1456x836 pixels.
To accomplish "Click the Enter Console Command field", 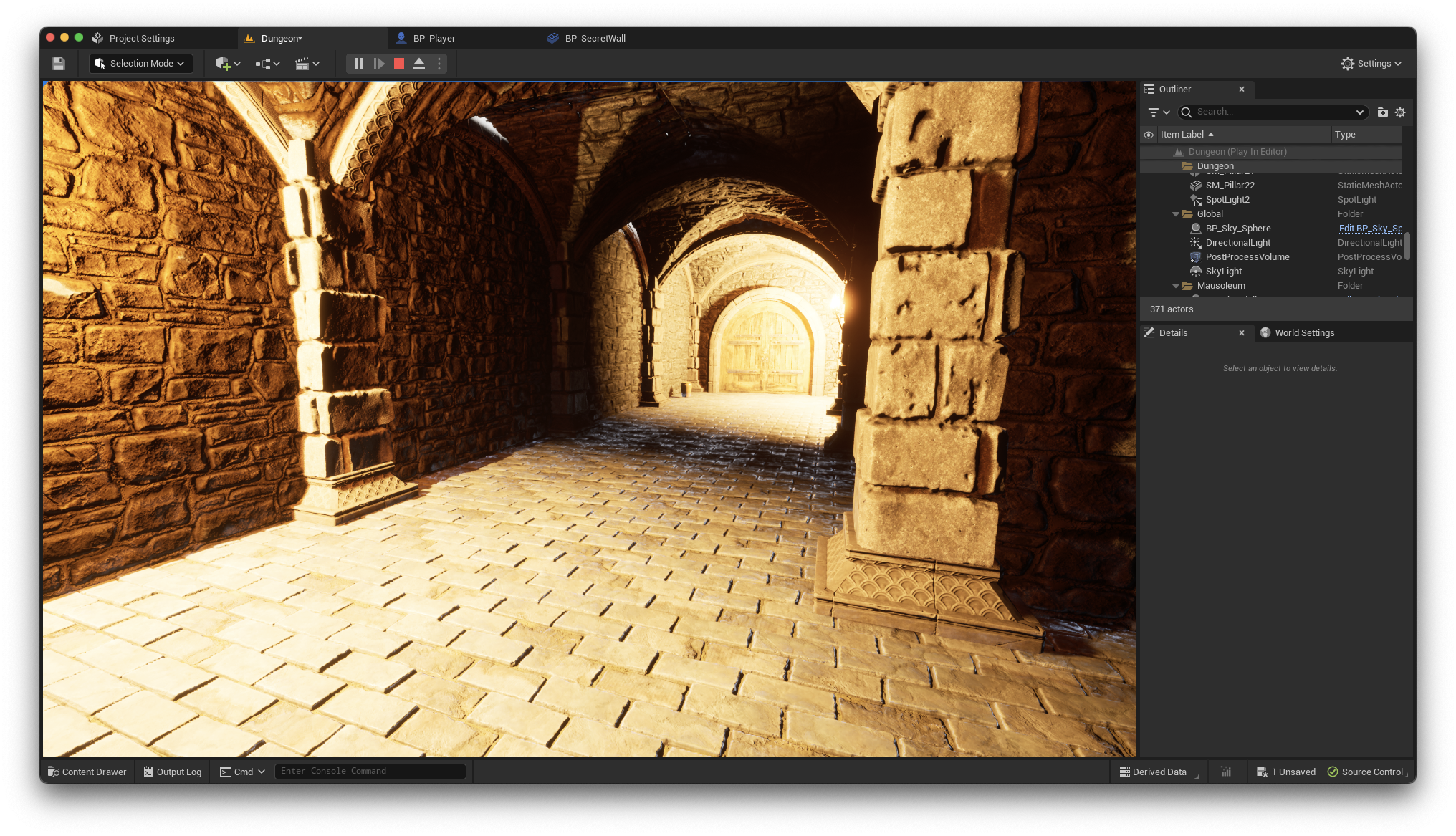I will point(370,771).
